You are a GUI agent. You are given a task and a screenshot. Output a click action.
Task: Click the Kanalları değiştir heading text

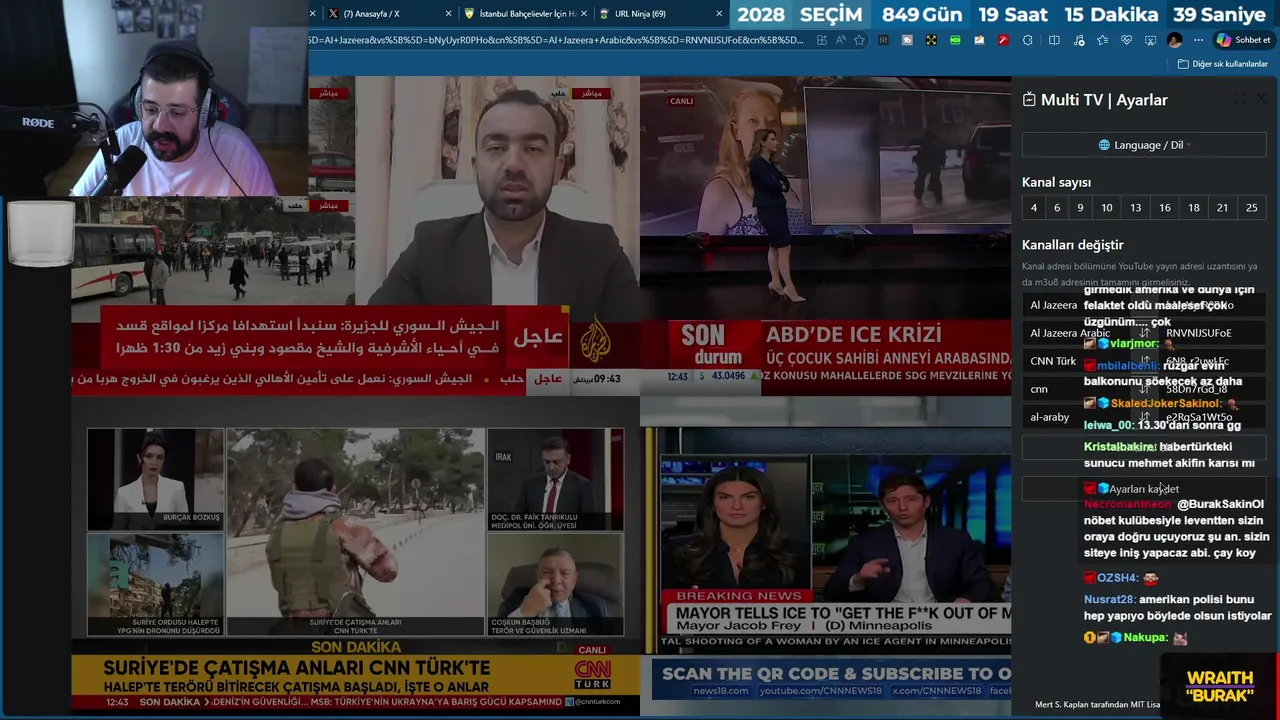click(x=1072, y=245)
